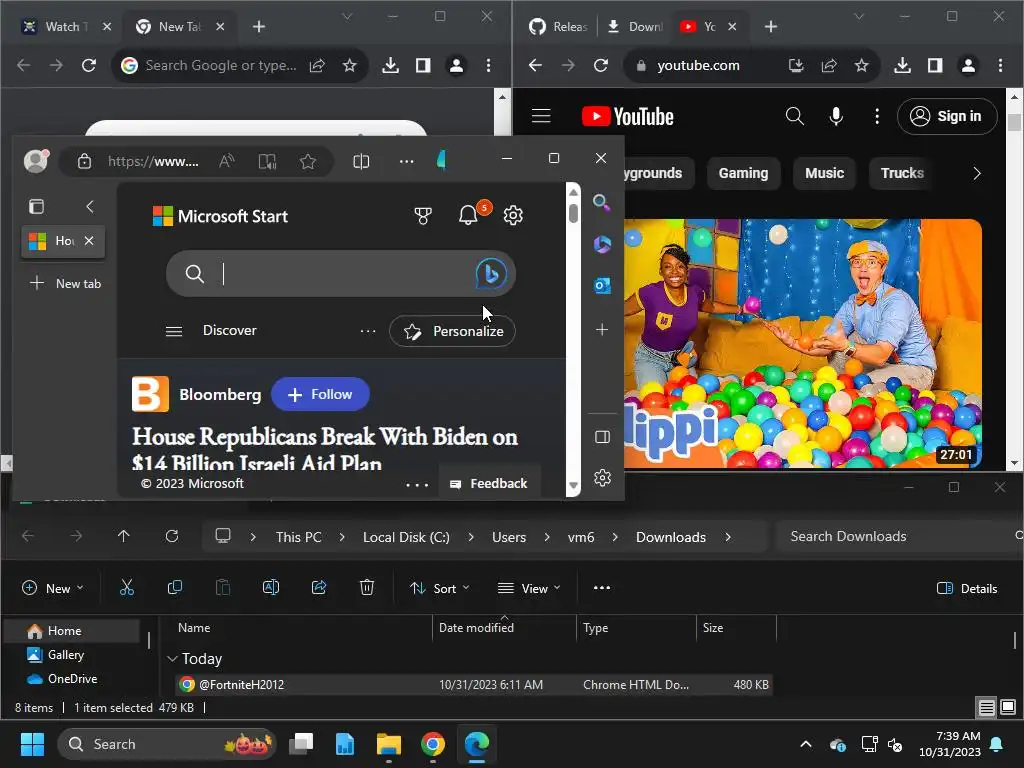Follow Bloomberg on Microsoft Start
The height and width of the screenshot is (768, 1024).
[x=320, y=394]
